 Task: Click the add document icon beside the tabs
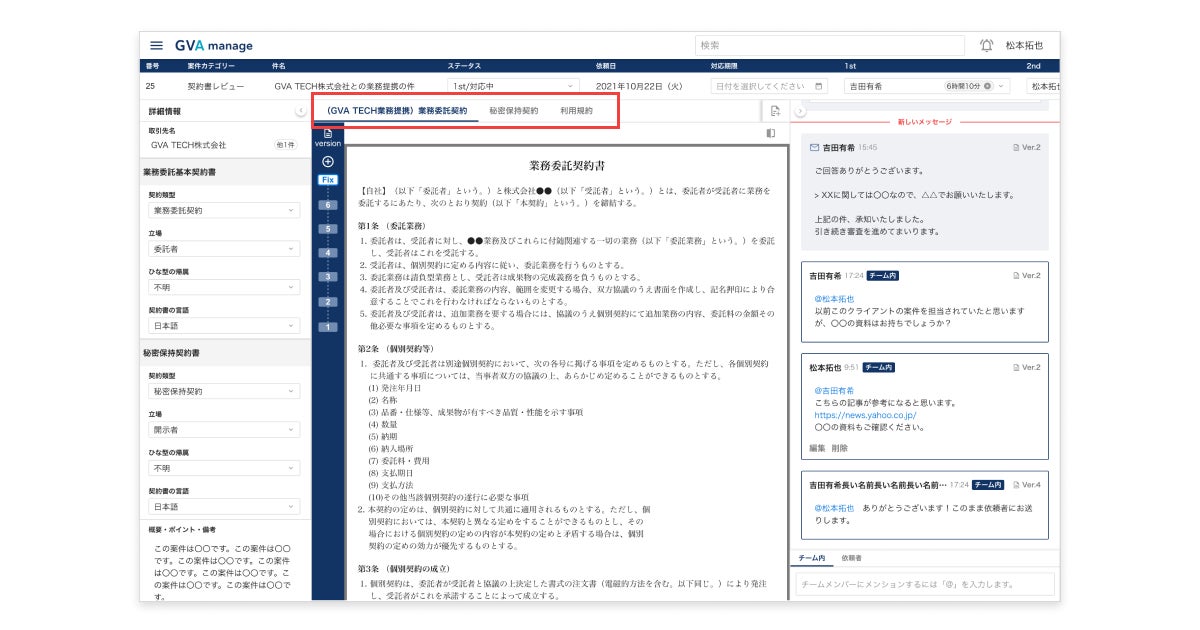(775, 111)
